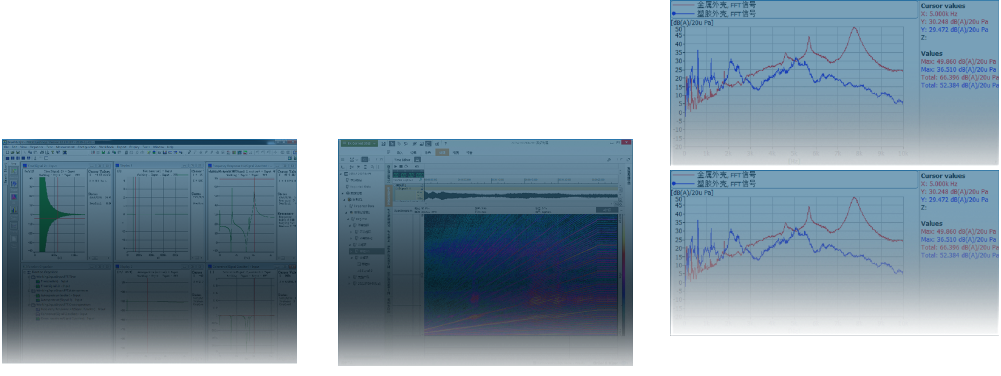Click the second icon in left vertical toolbar
The image size is (1001, 376).
14,184
